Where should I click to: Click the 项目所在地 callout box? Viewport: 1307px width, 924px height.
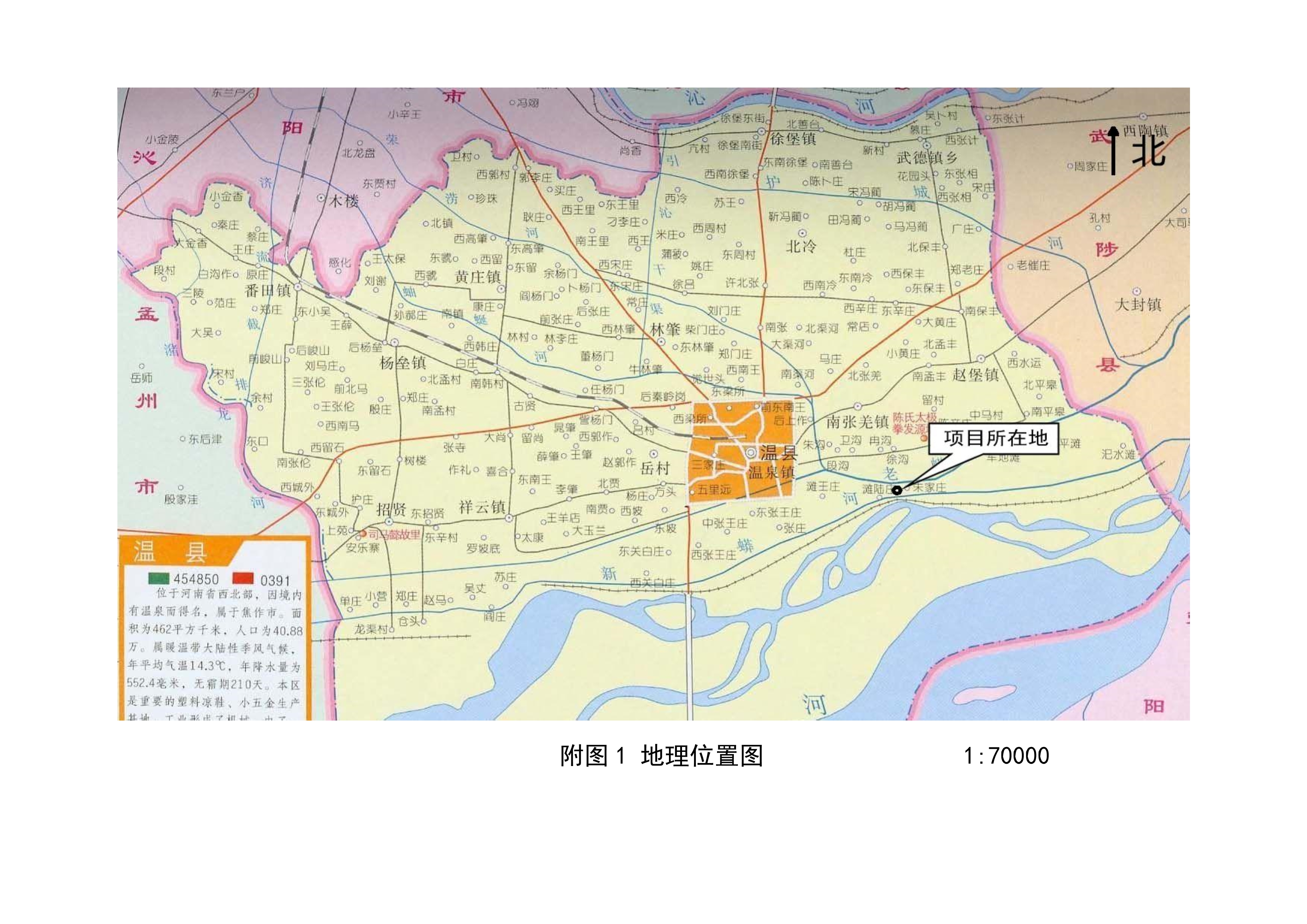pos(994,438)
